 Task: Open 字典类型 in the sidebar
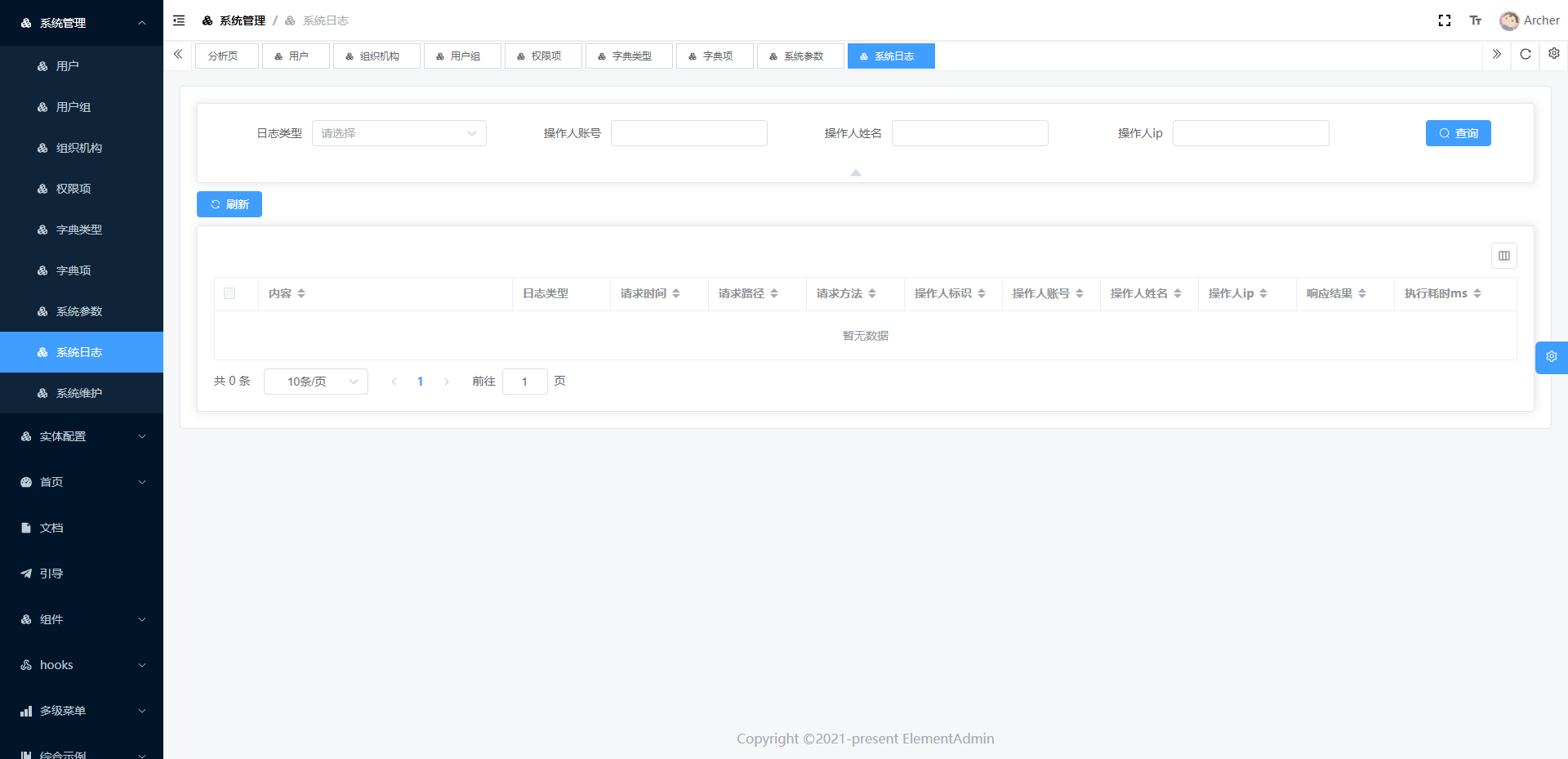point(82,230)
